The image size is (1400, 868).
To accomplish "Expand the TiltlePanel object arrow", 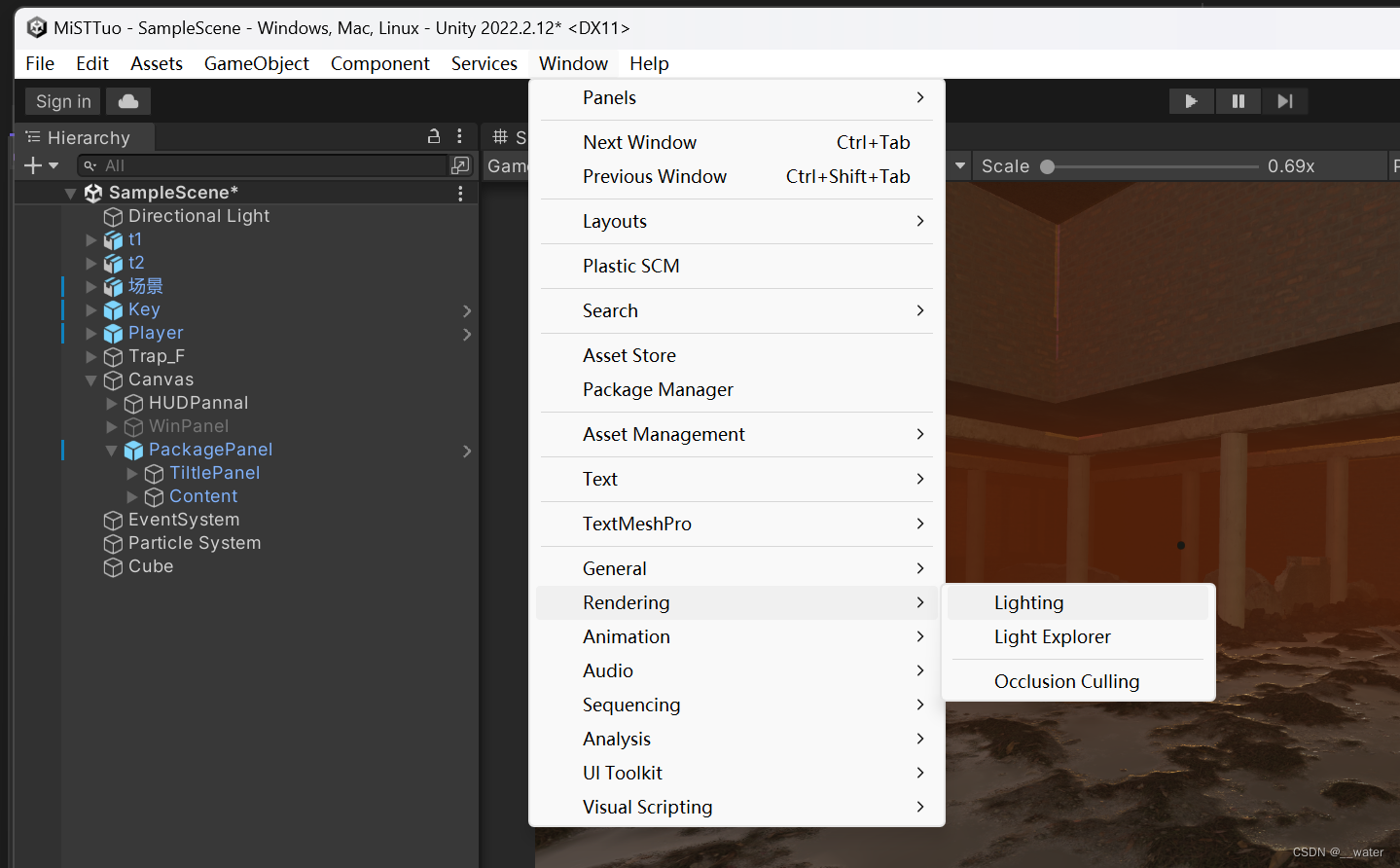I will pos(132,473).
